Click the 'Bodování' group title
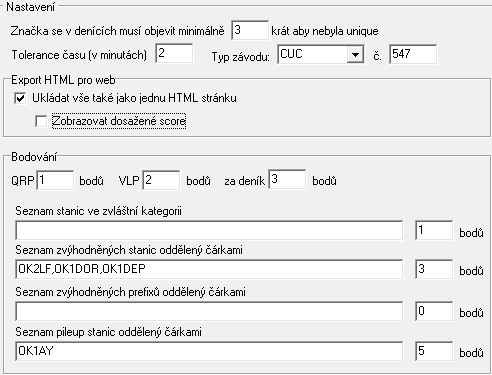 coord(34,157)
